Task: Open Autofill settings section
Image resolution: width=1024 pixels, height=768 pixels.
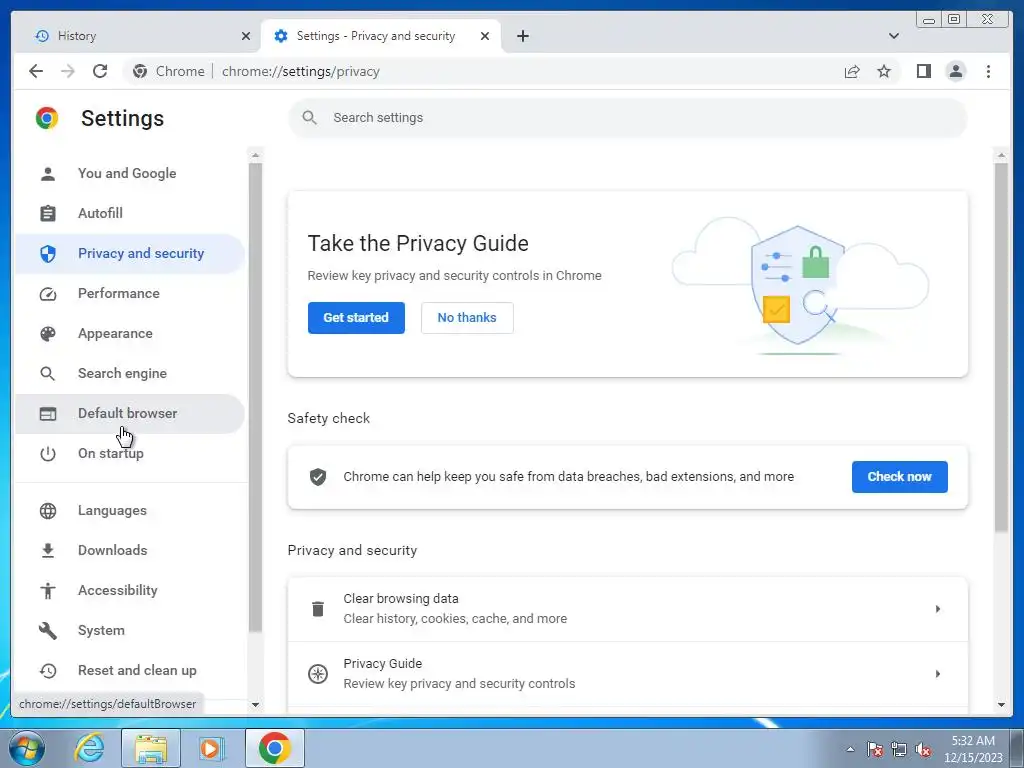Action: pos(130,213)
